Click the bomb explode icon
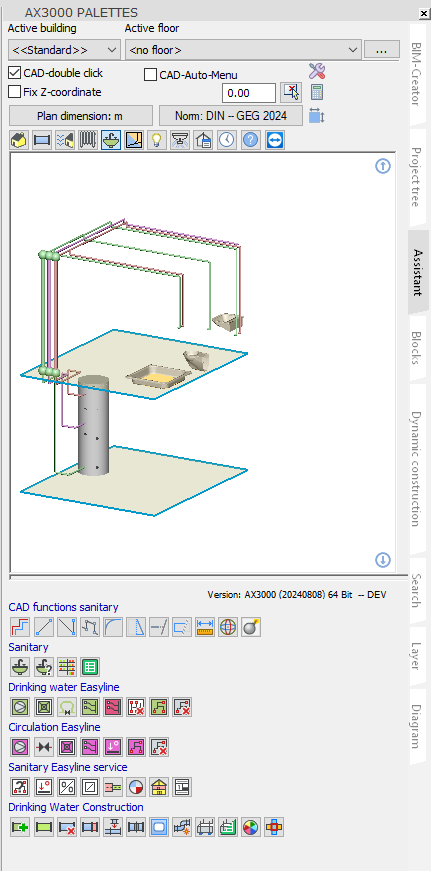 click(x=251, y=627)
